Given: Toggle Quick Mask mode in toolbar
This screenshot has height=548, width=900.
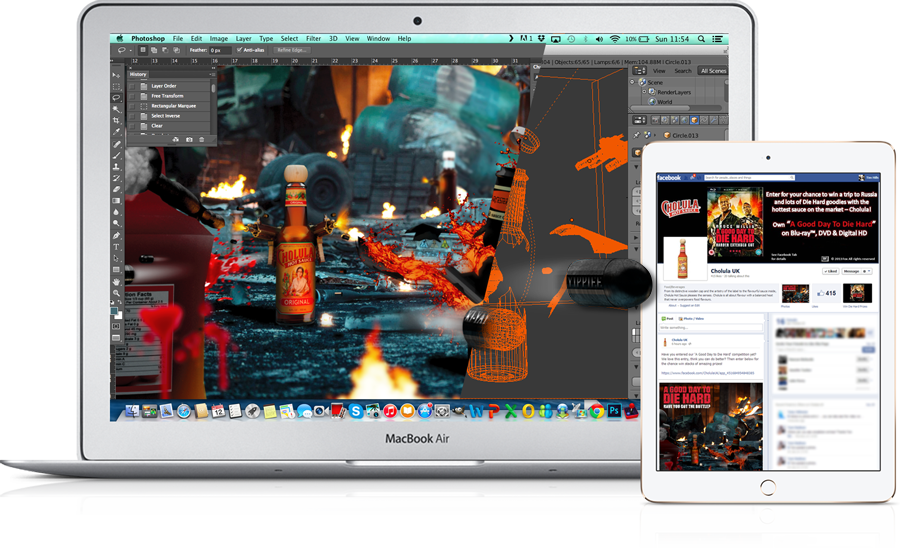Looking at the screenshot, I should [x=117, y=325].
